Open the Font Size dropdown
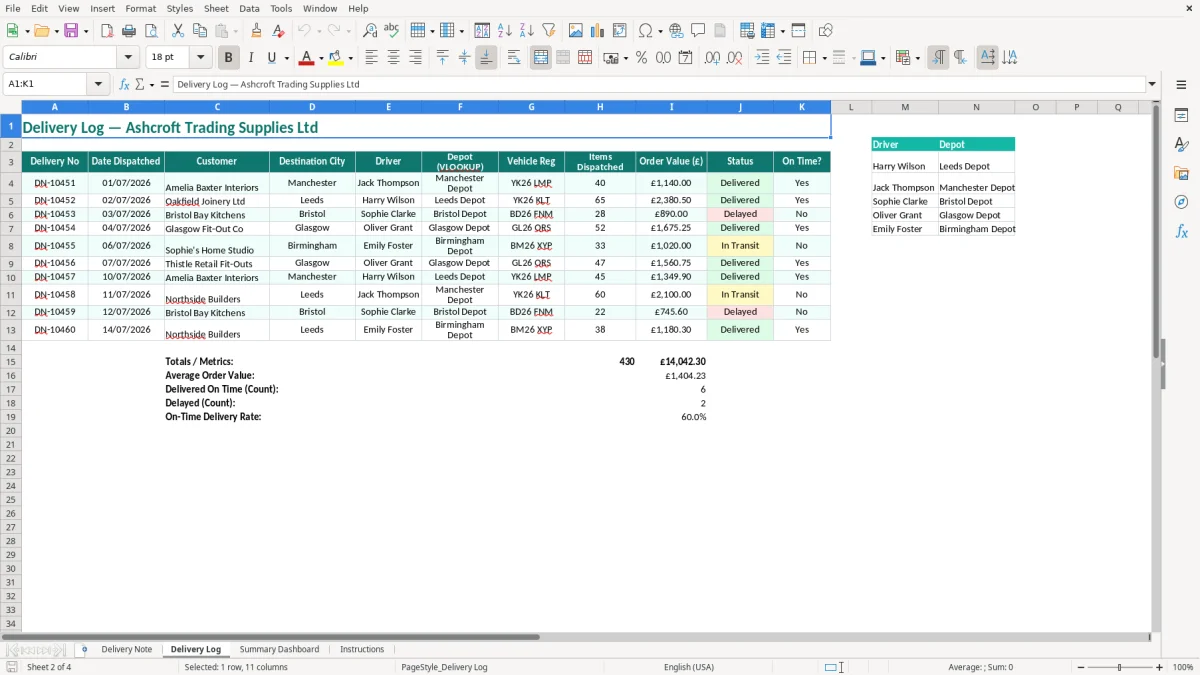The width and height of the screenshot is (1200, 675). pos(201,58)
